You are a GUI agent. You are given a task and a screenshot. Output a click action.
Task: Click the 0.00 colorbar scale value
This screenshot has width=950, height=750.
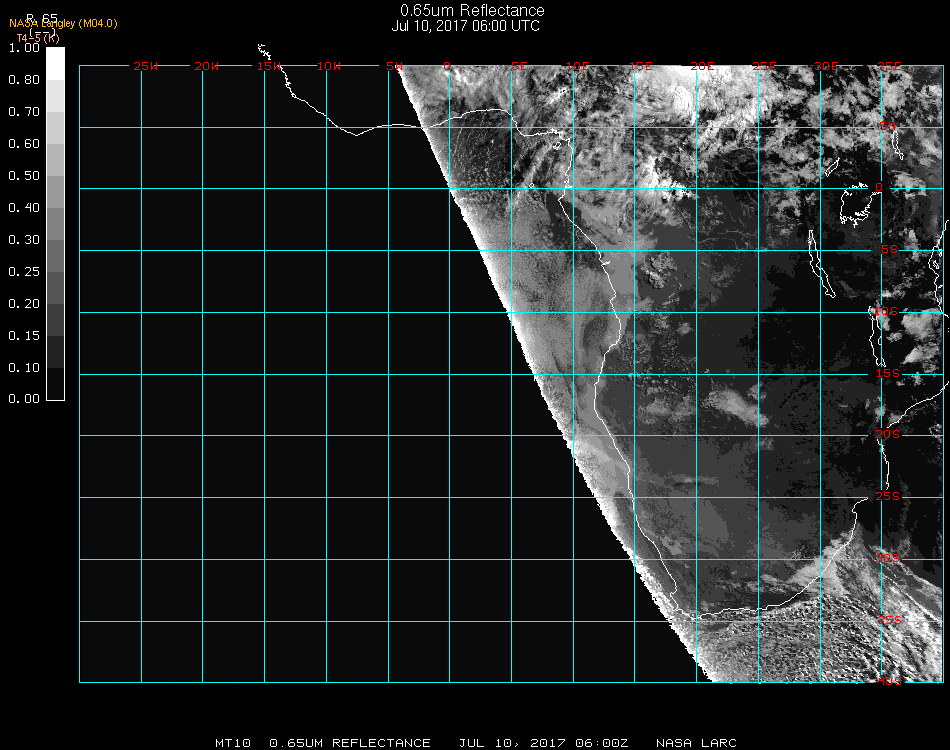coord(24,399)
